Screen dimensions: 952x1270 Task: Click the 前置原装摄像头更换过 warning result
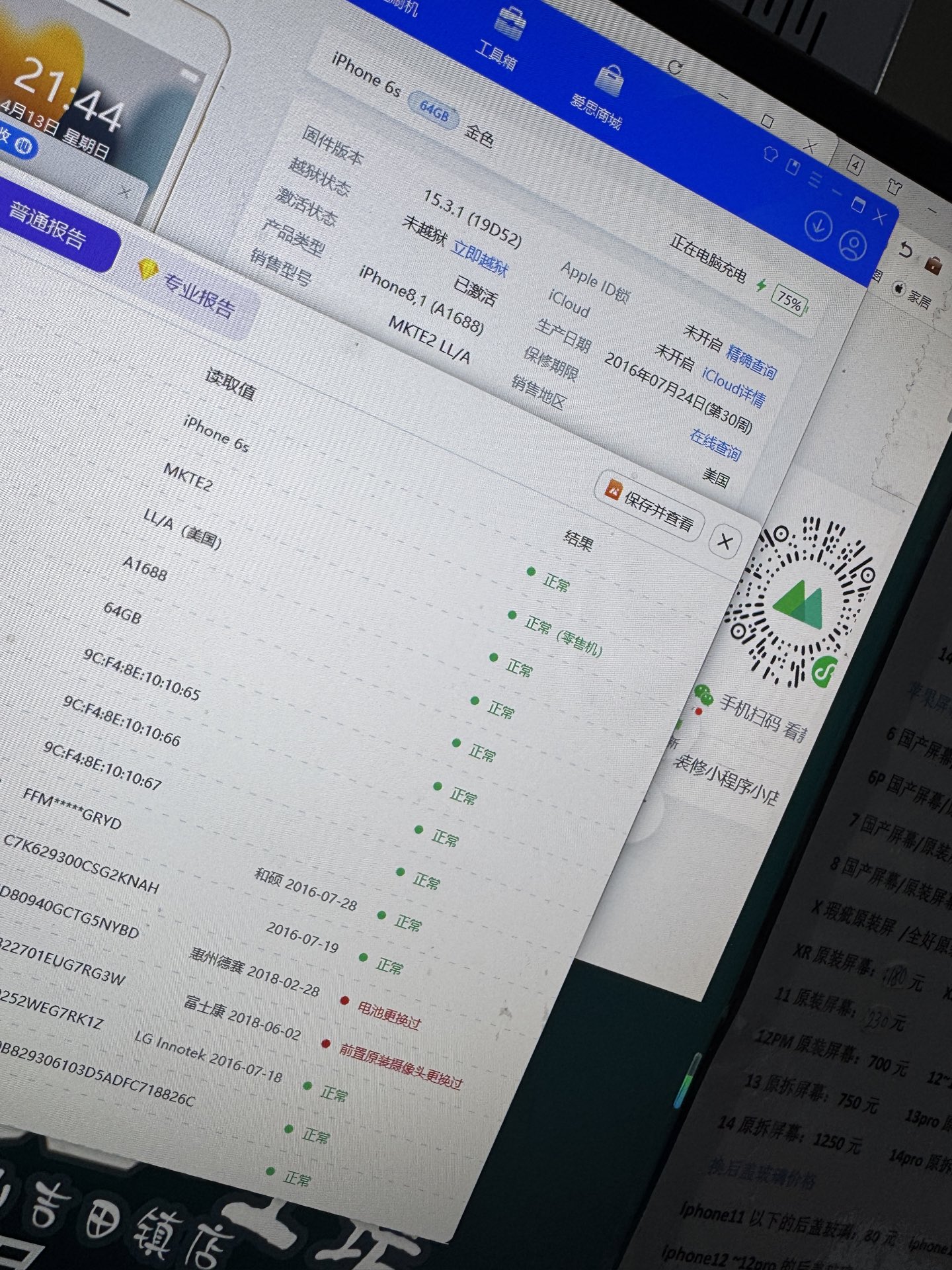click(401, 1066)
